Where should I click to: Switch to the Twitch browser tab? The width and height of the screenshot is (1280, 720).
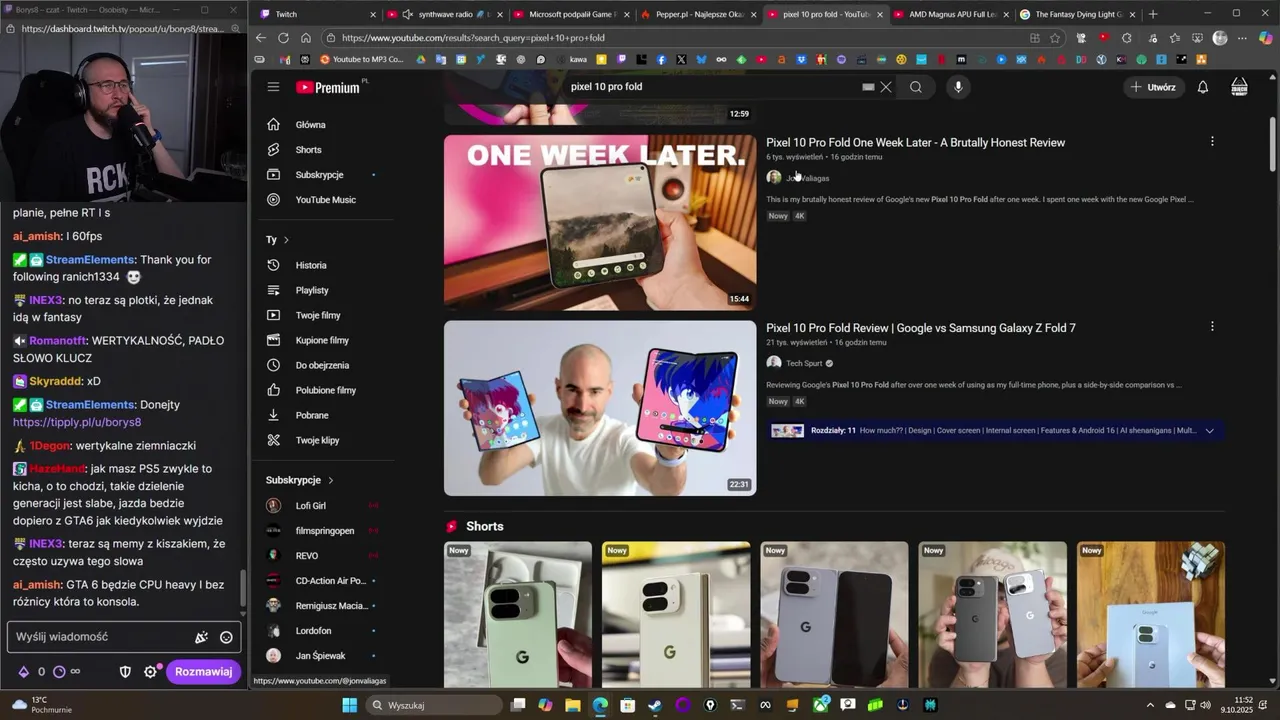tap(315, 14)
